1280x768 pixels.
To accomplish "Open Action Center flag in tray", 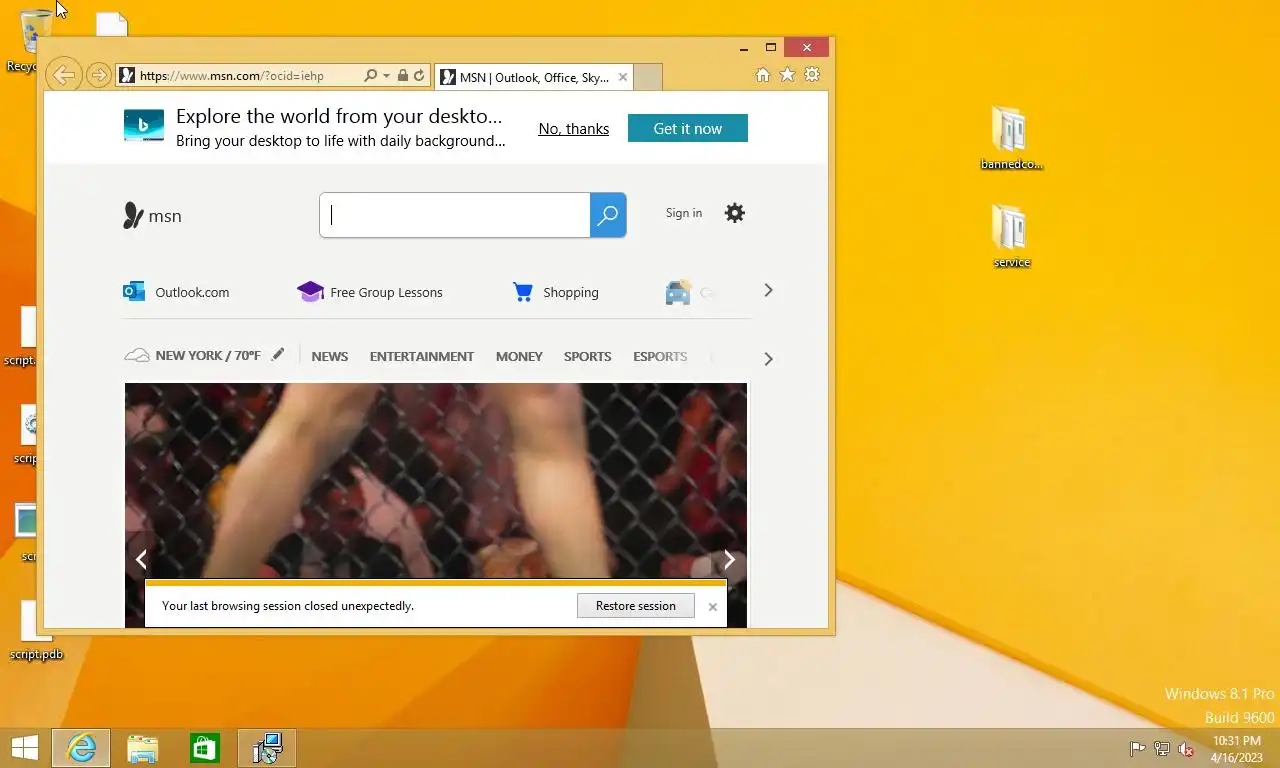I will point(1137,749).
